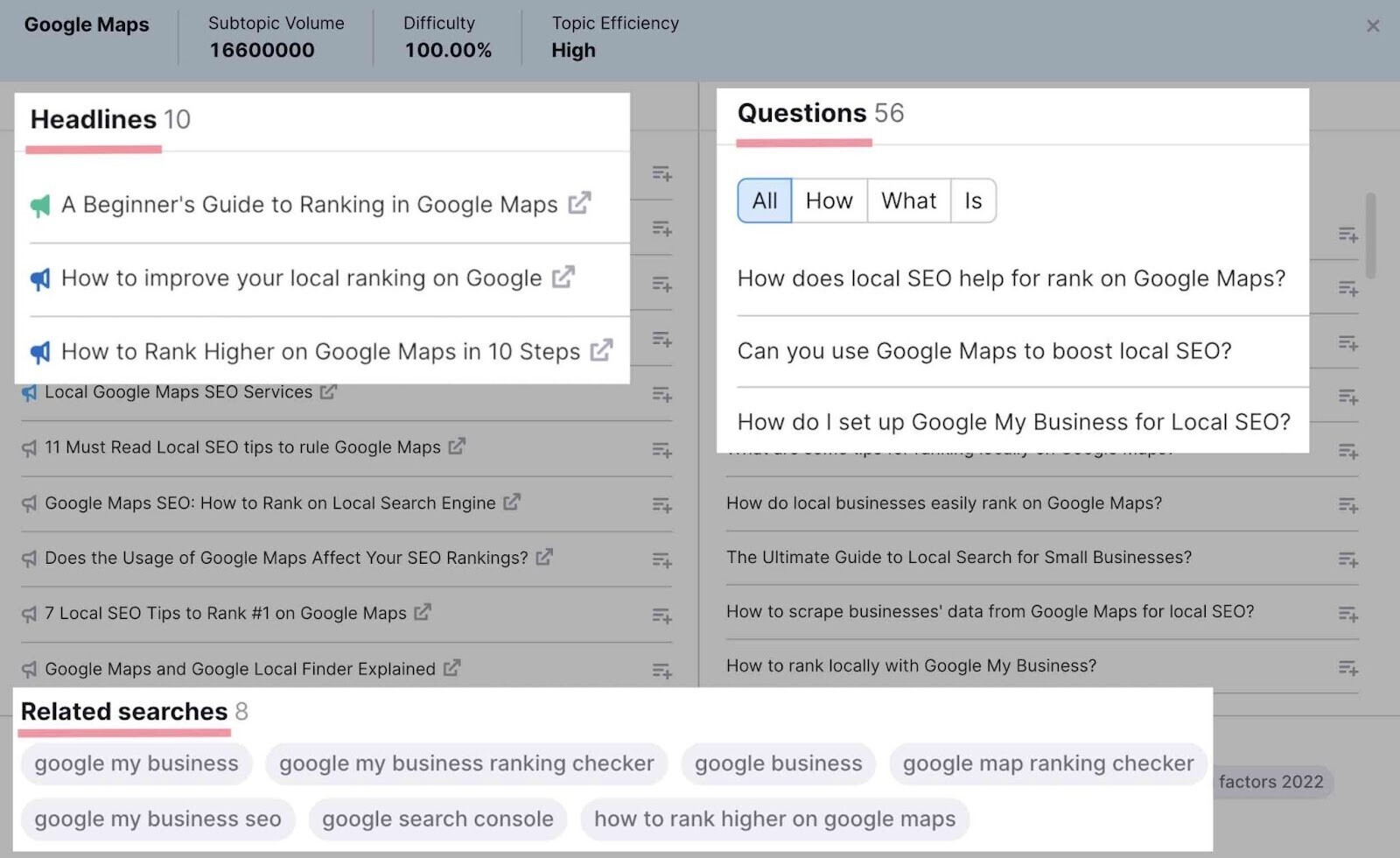Switch to the "All" questions tab
Viewport: 1400px width, 858px height.
tap(763, 200)
